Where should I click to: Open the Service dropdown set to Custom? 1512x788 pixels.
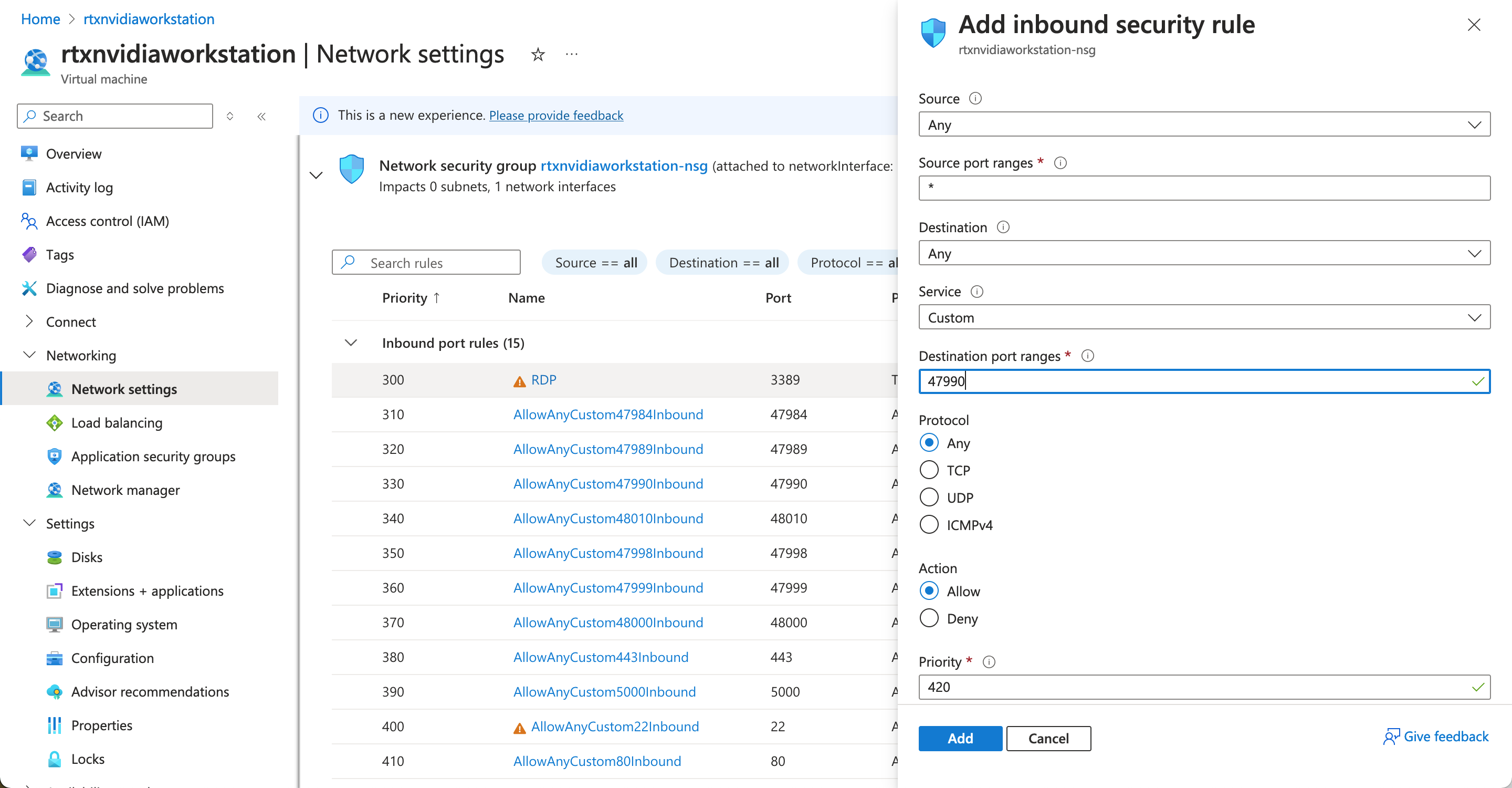point(1203,318)
